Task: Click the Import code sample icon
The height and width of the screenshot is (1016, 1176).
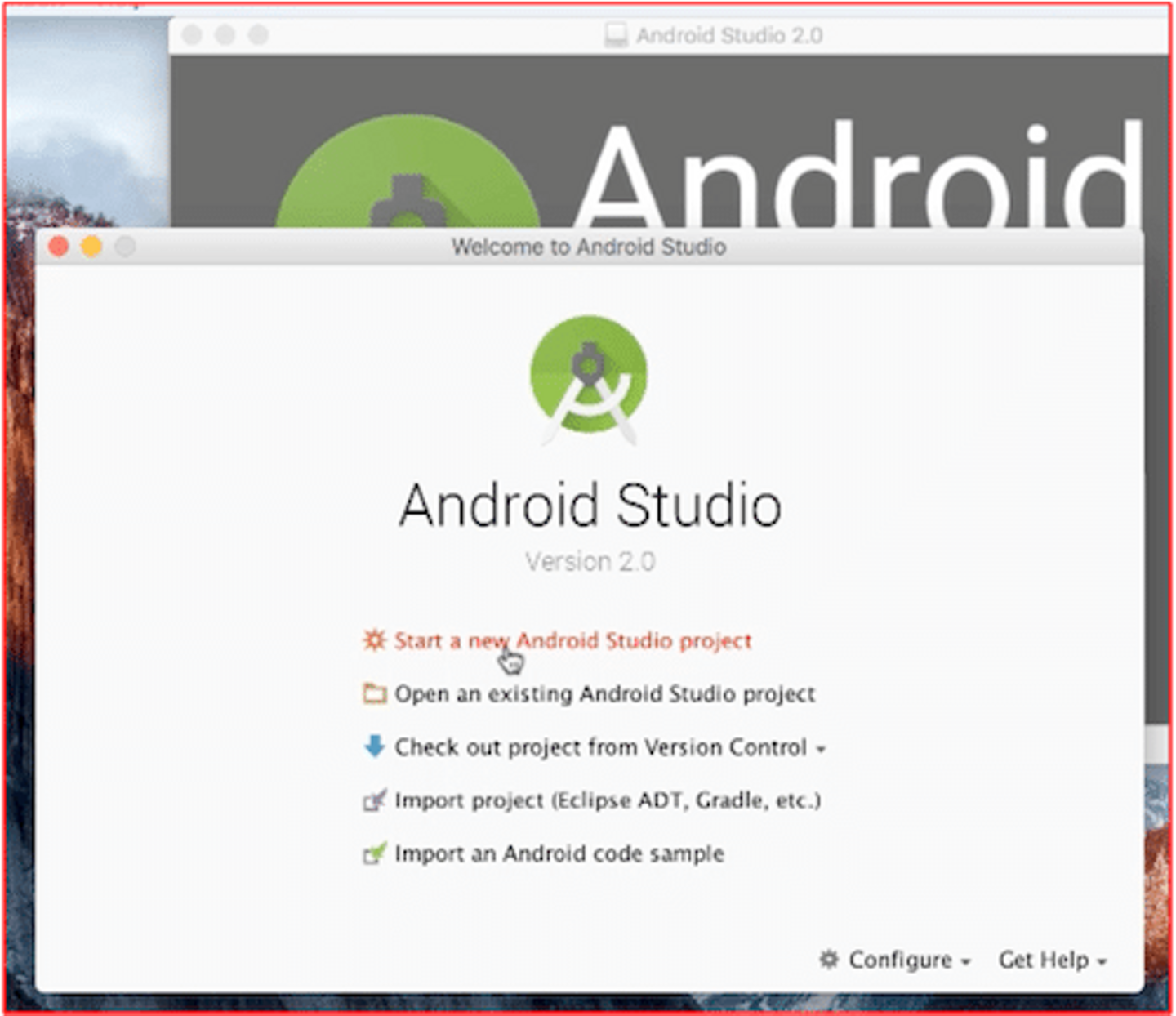Action: 374,853
